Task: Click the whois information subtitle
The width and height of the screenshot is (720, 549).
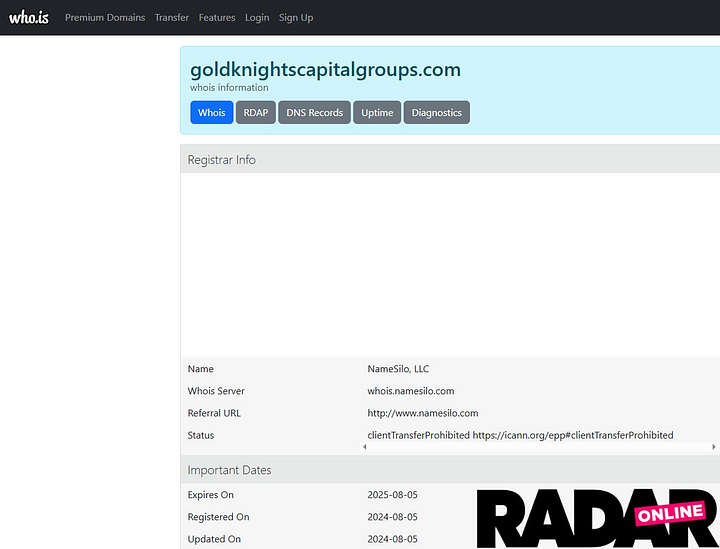Action: coord(229,87)
